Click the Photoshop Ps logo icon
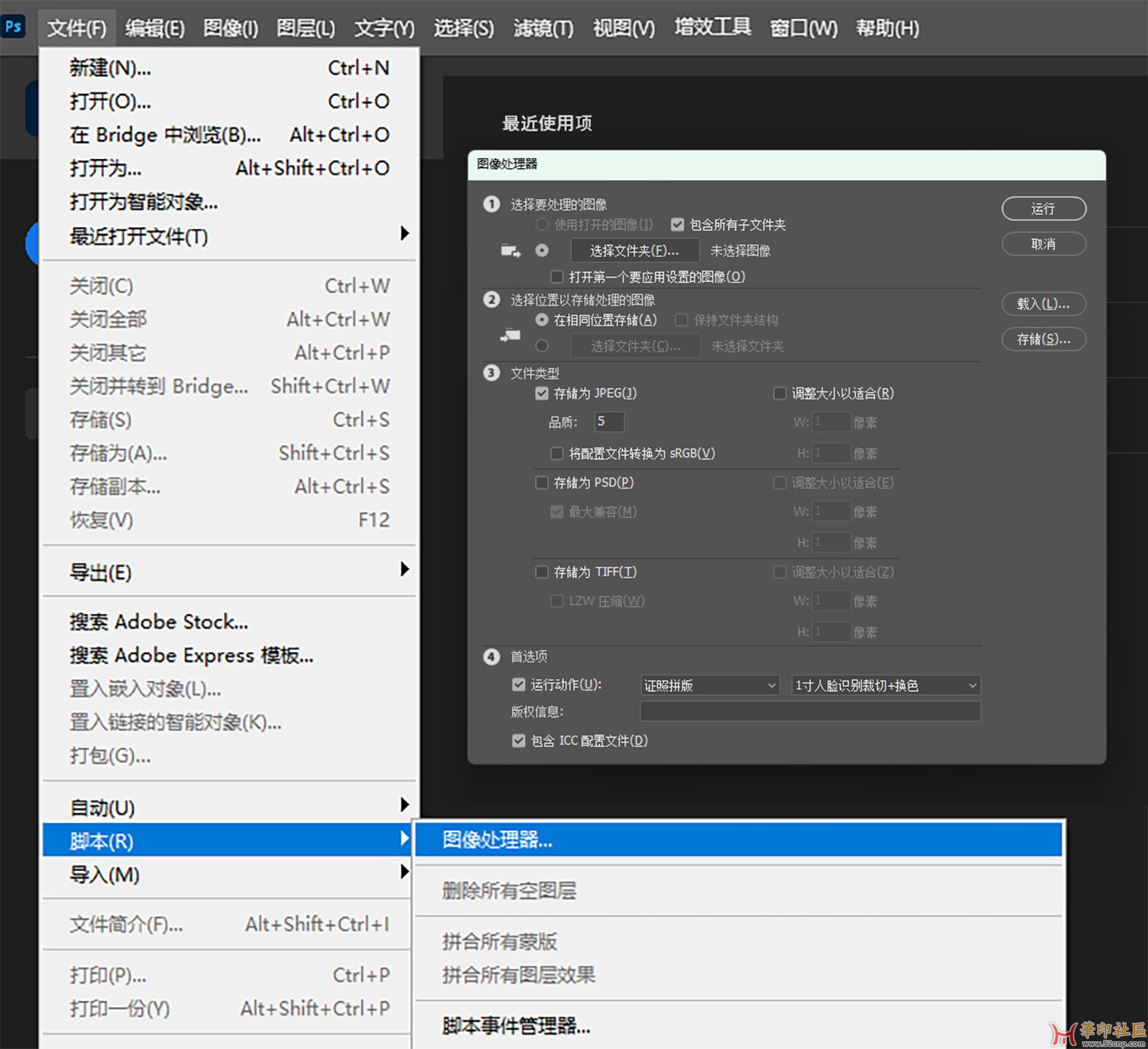1148x1049 pixels. 13,27
